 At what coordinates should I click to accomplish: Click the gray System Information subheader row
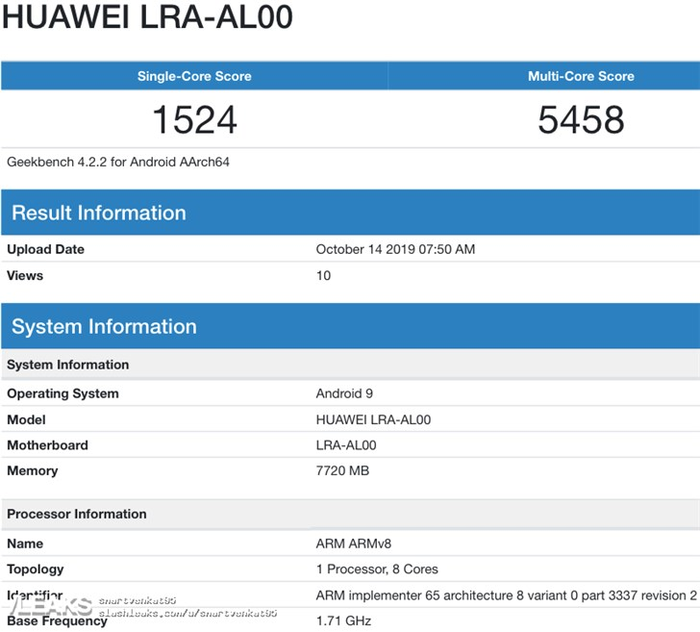(x=350, y=364)
